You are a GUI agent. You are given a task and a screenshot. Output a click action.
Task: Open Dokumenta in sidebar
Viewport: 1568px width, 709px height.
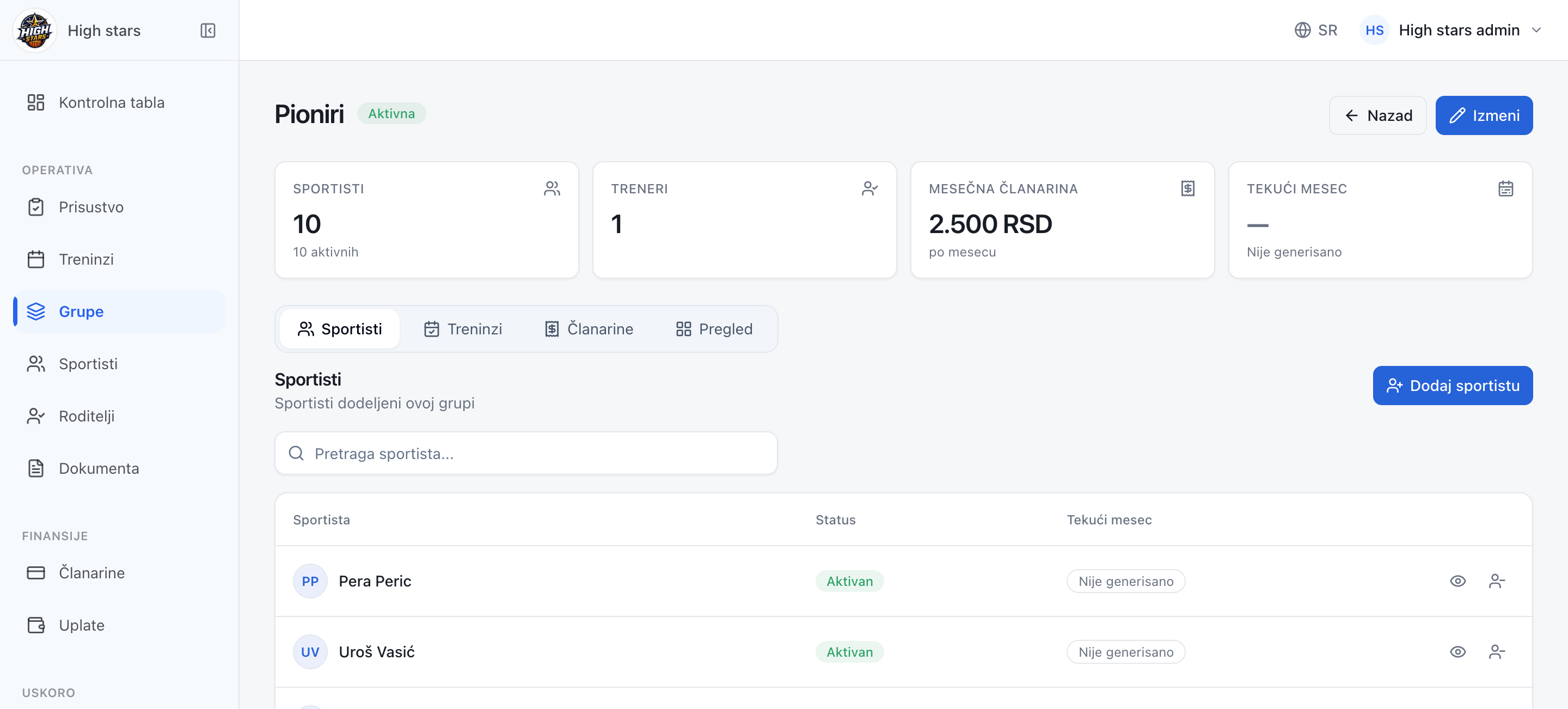pyautogui.click(x=119, y=469)
